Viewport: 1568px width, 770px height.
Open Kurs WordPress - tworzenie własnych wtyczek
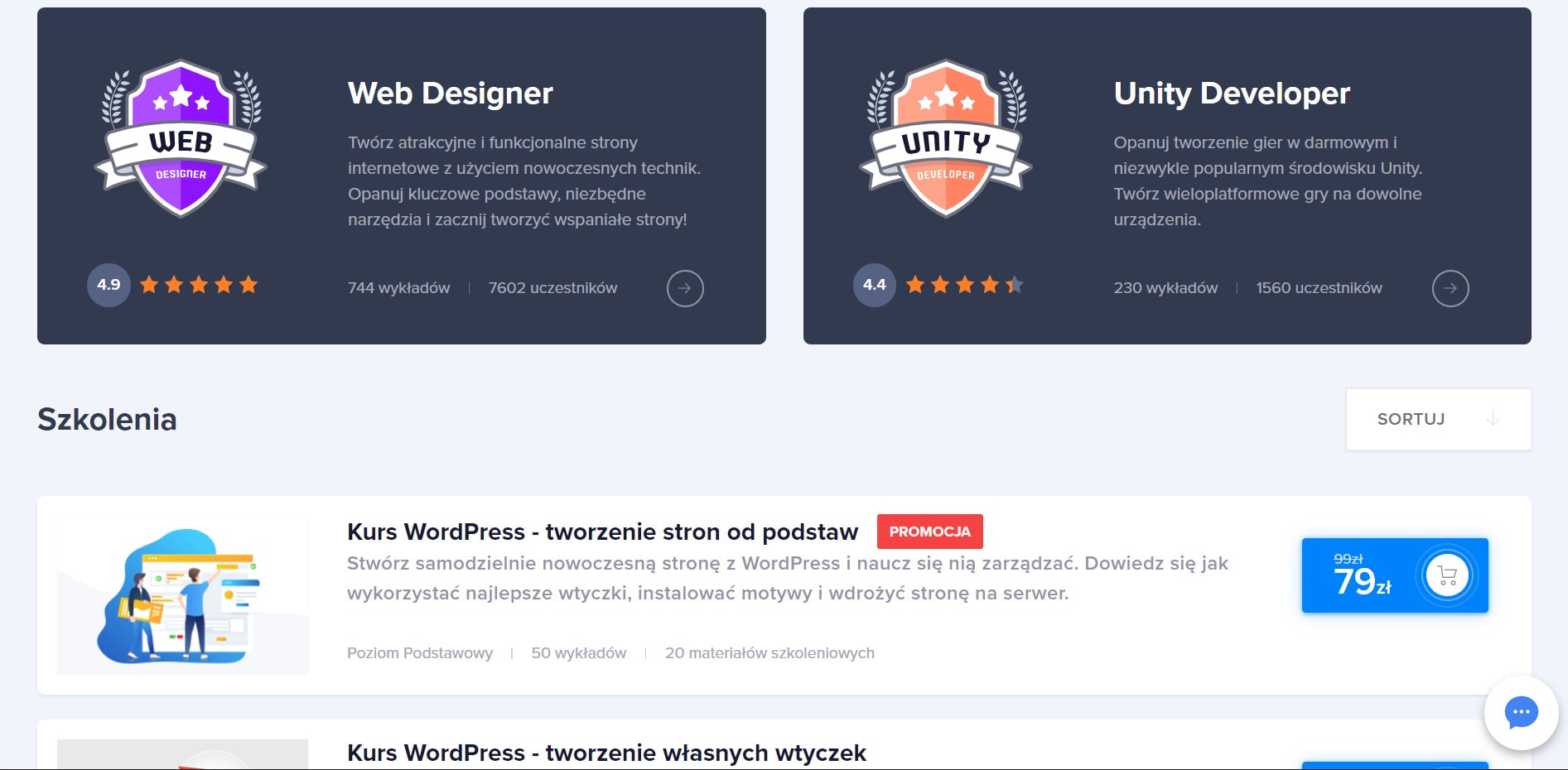coord(606,753)
